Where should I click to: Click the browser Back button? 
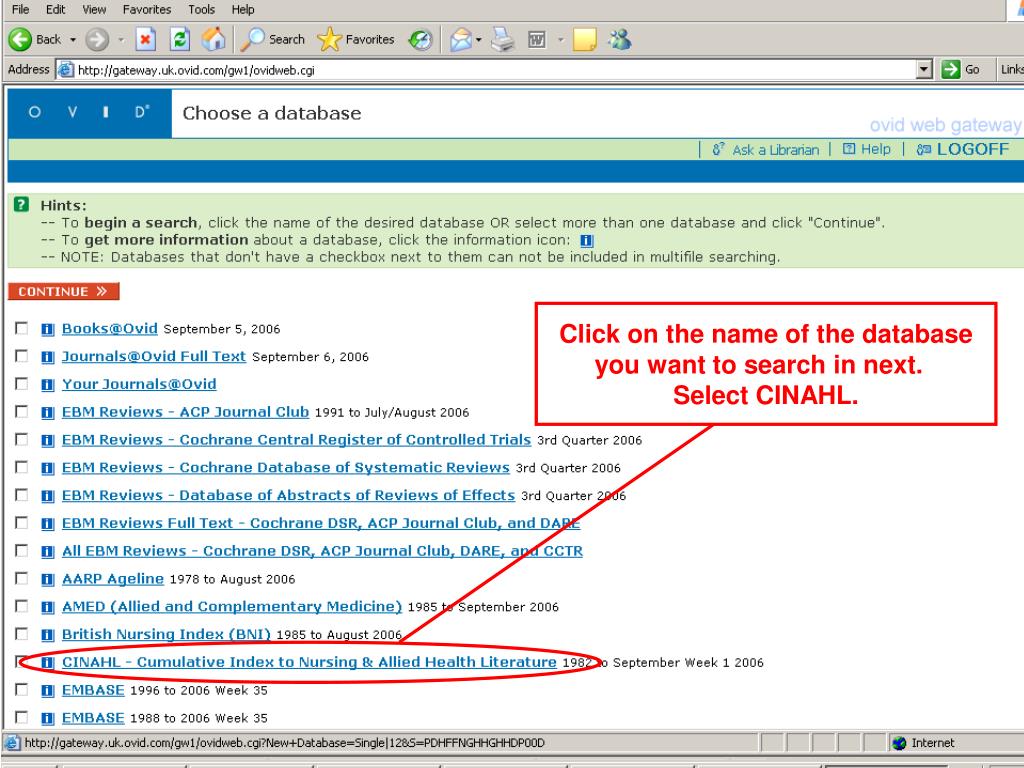(x=35, y=40)
